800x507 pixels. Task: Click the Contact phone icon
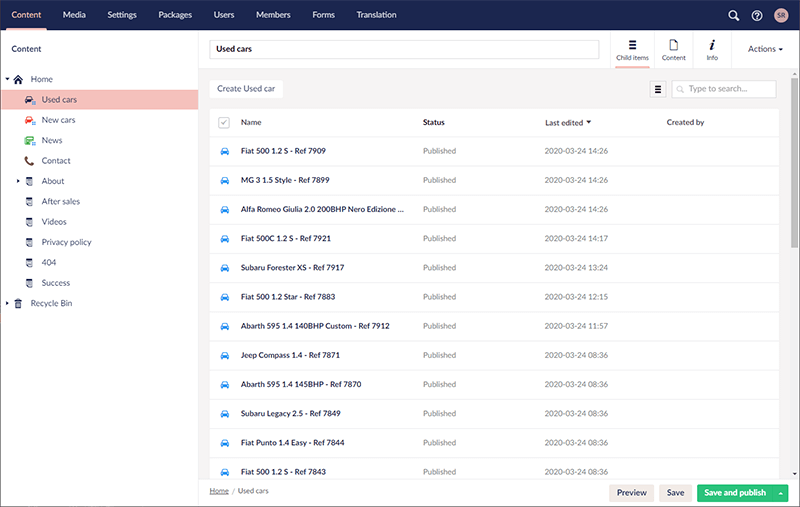click(x=29, y=161)
